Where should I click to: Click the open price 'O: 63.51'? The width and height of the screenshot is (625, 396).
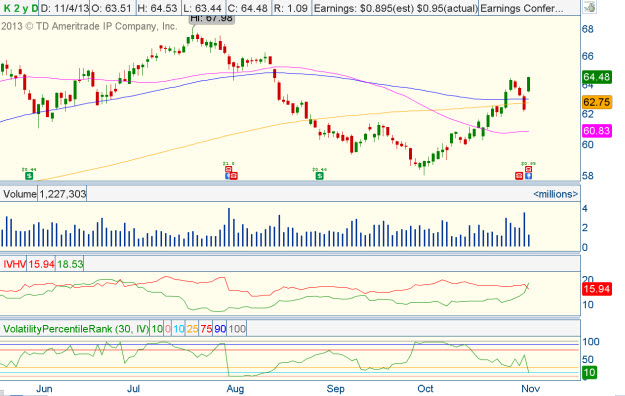pyautogui.click(x=112, y=8)
